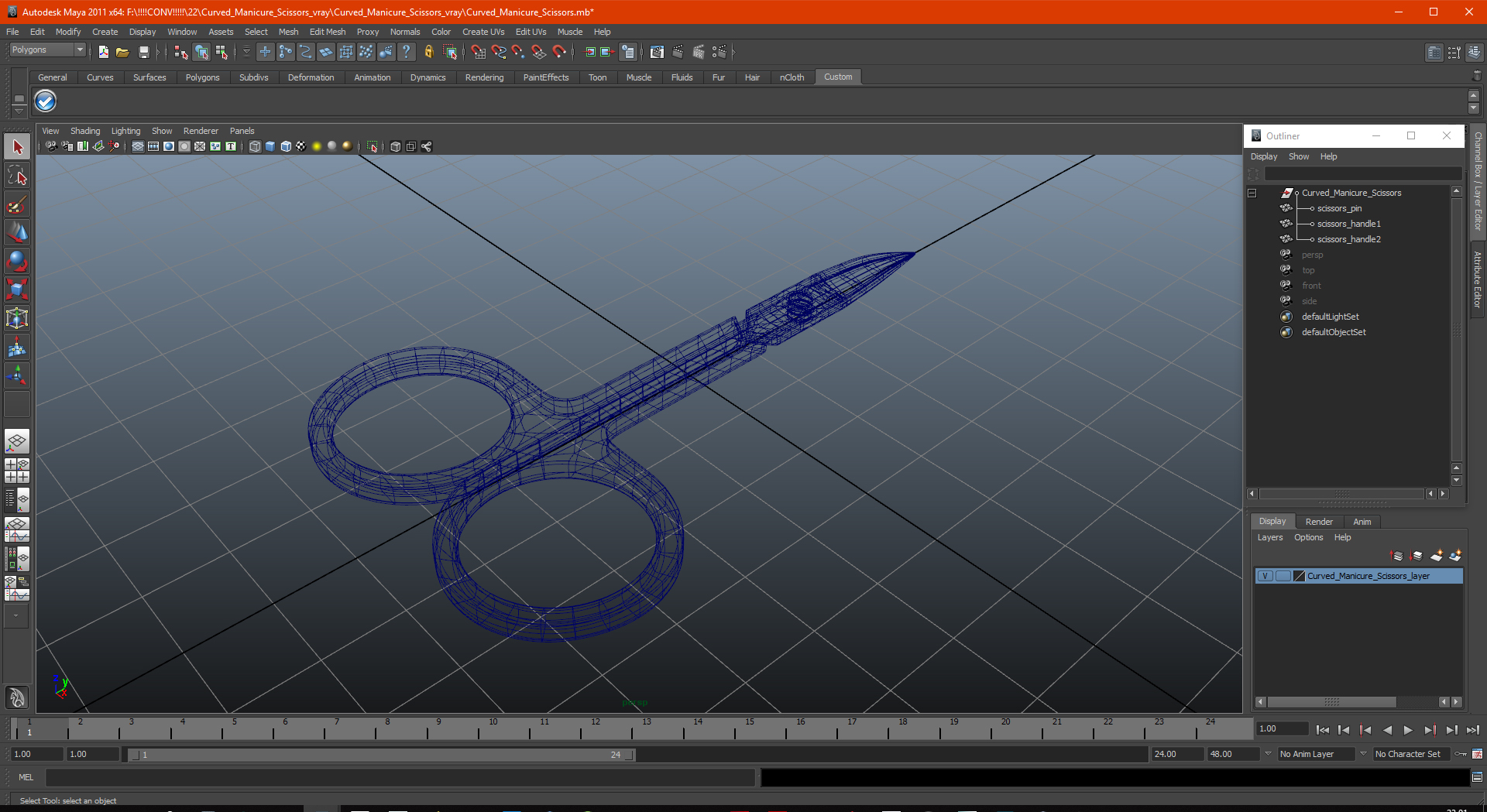The width and height of the screenshot is (1487, 812).
Task: Switch to Persp/Outliner layout
Action: (17, 500)
